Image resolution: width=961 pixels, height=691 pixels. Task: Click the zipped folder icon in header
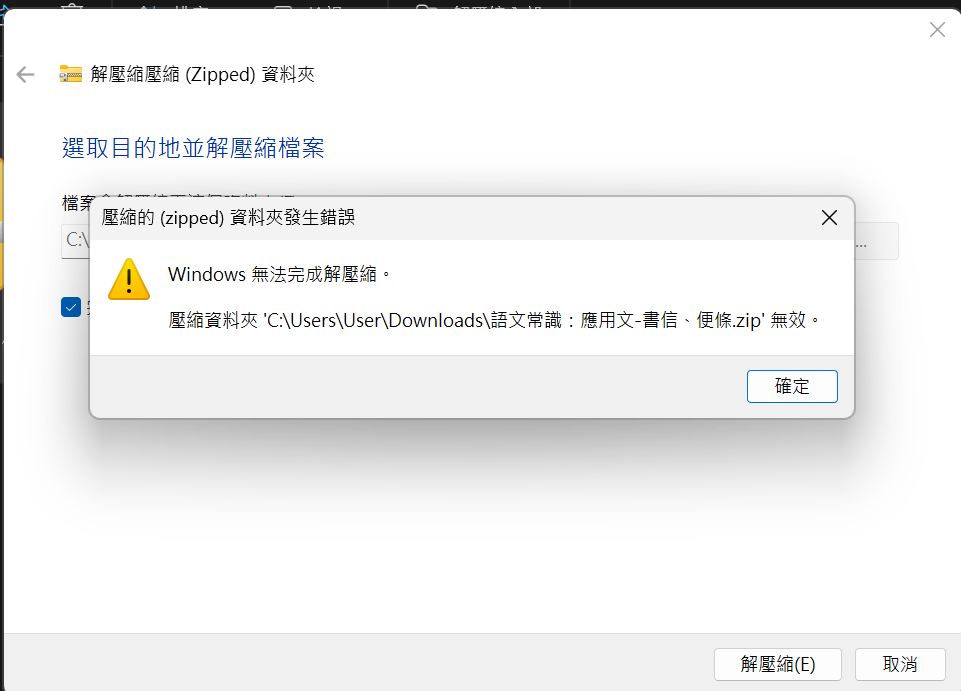(70, 74)
